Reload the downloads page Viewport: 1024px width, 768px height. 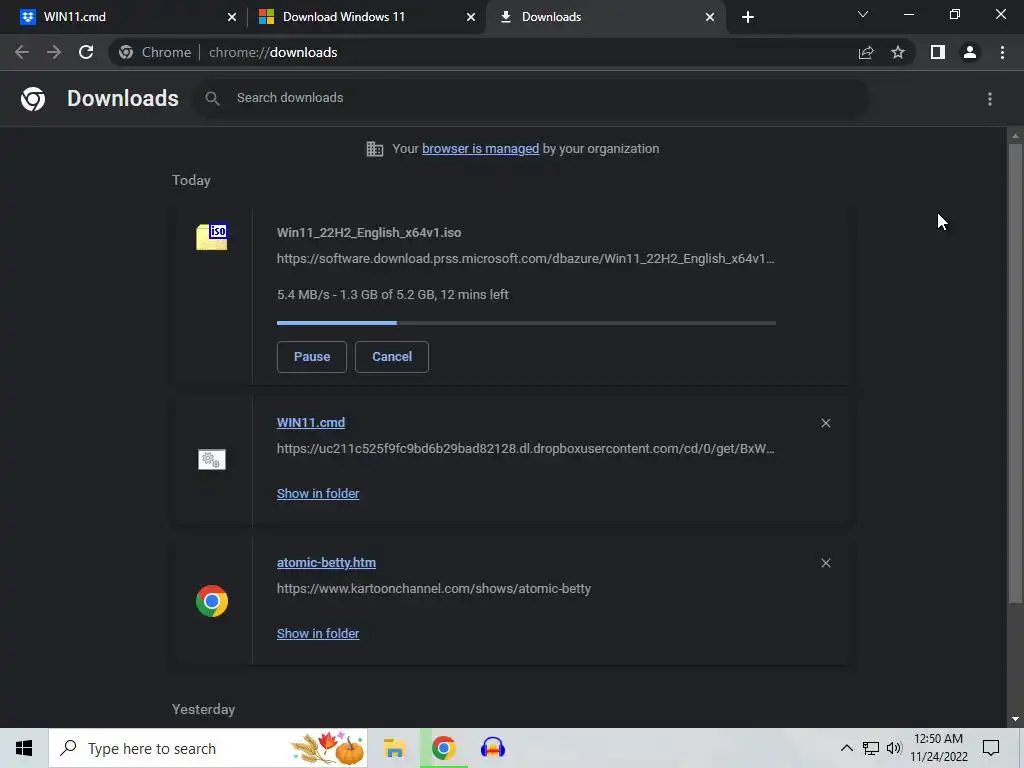tap(86, 52)
